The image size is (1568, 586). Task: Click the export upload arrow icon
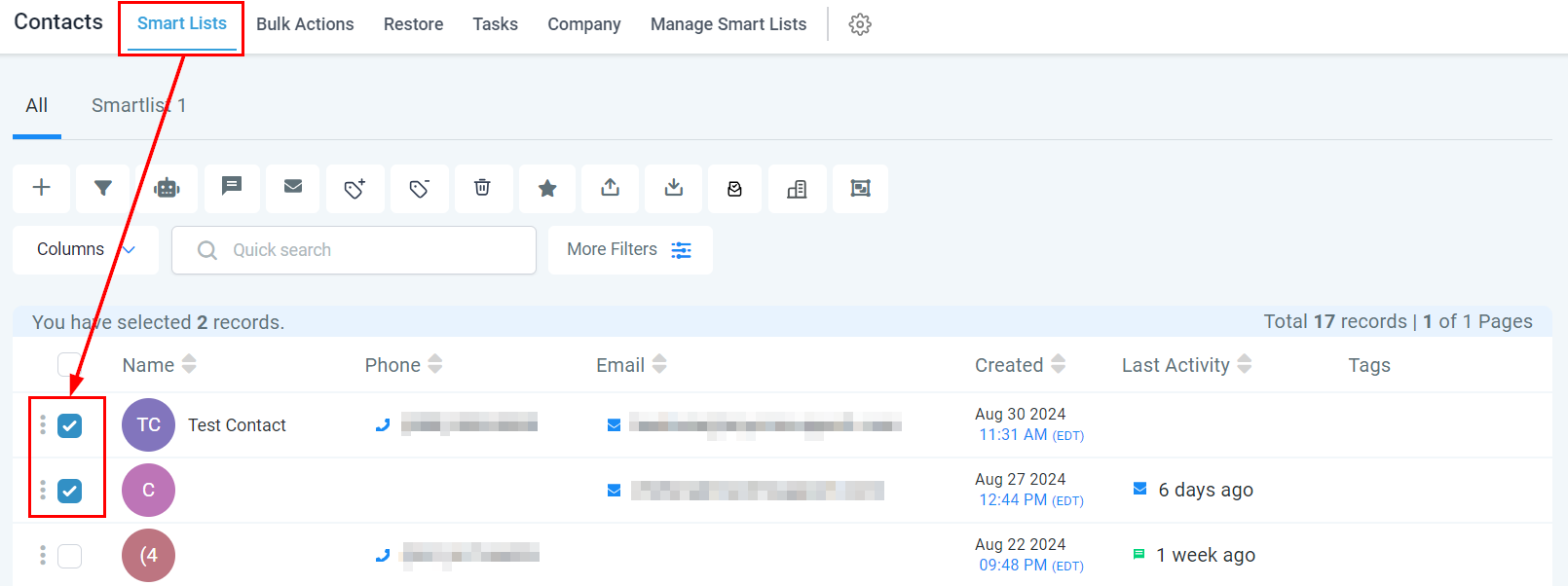(611, 188)
